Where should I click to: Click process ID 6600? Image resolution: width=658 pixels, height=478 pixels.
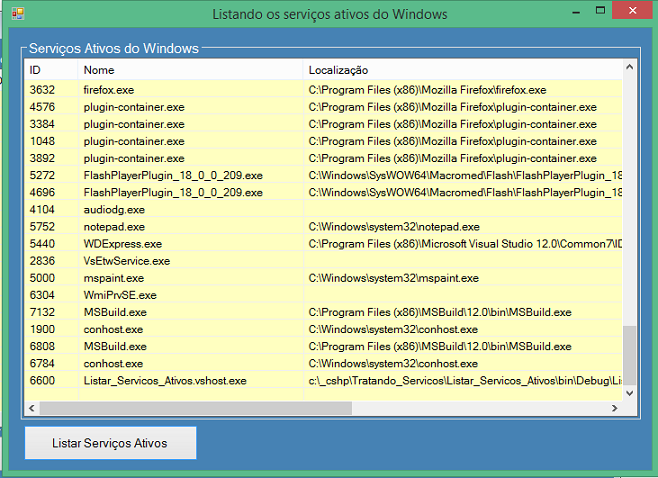pos(42,381)
